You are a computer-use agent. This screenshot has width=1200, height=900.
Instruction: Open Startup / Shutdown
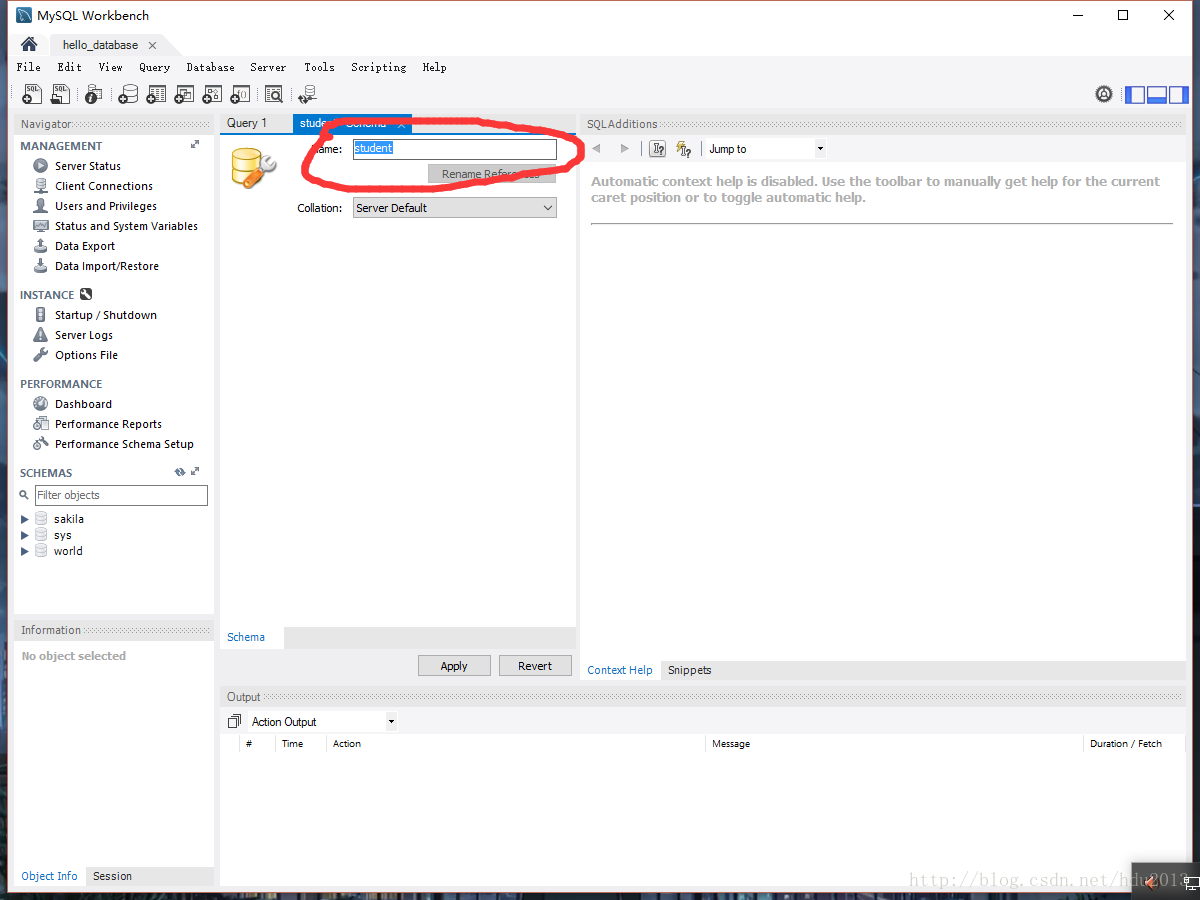(x=106, y=315)
